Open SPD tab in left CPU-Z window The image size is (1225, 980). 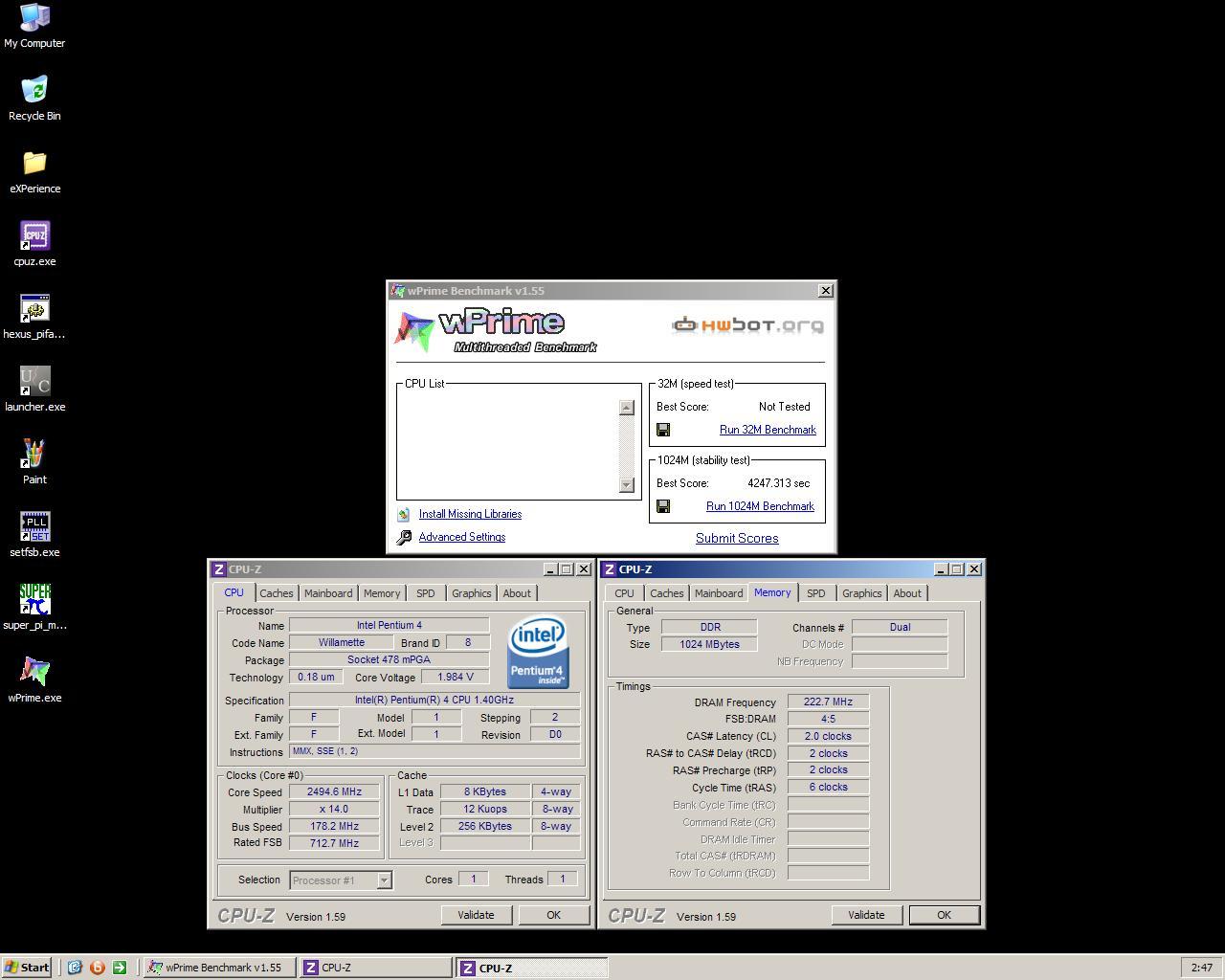coord(426,593)
